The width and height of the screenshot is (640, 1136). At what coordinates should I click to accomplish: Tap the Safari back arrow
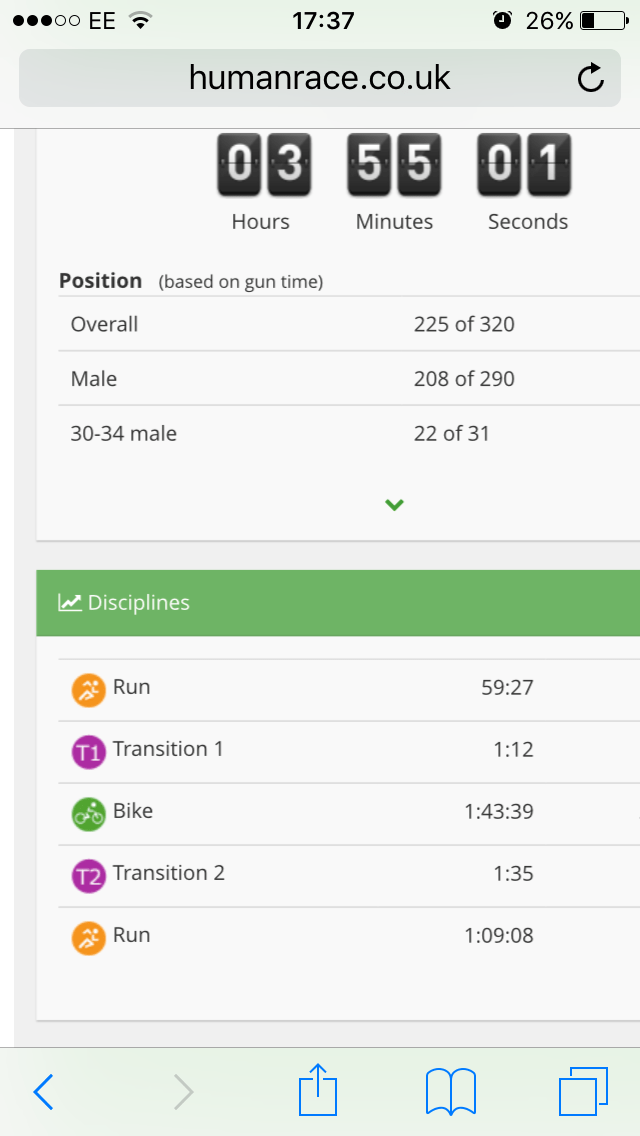click(43, 1092)
